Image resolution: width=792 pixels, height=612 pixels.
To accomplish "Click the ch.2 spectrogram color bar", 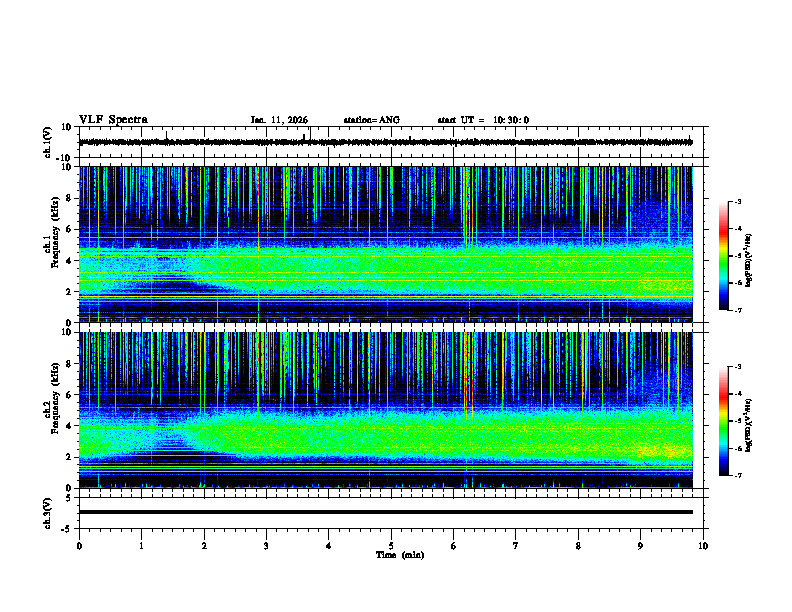I will click(723, 421).
